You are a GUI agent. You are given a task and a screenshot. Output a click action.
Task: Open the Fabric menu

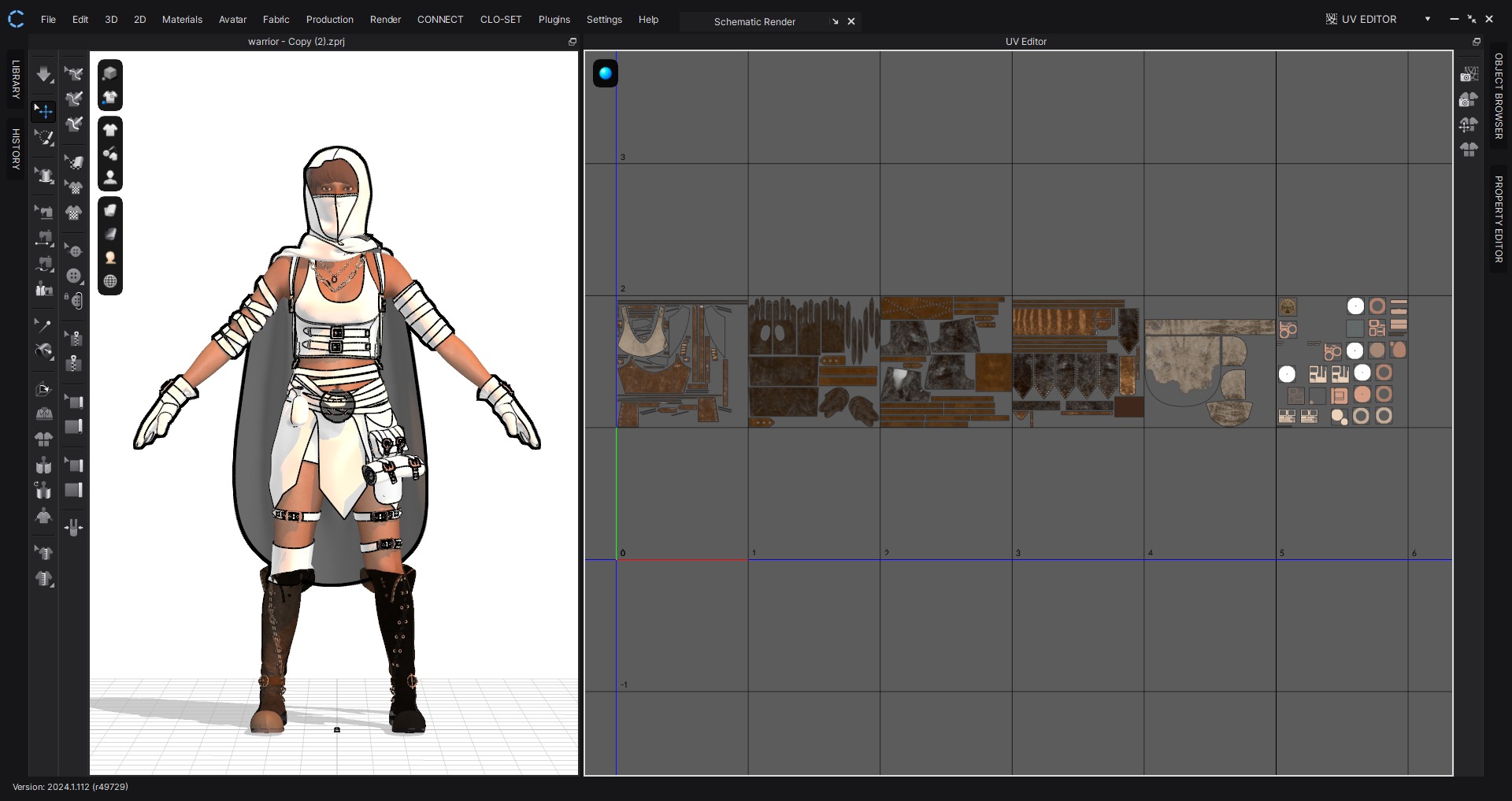pos(276,20)
